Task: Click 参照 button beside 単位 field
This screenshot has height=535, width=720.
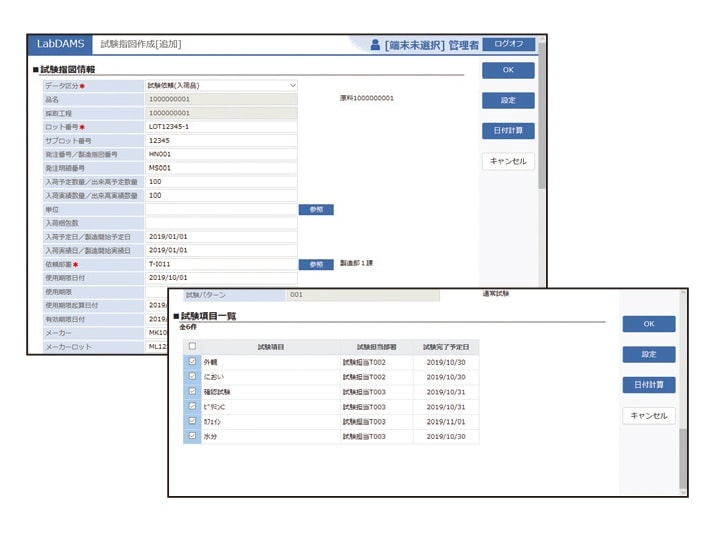Action: pos(316,210)
